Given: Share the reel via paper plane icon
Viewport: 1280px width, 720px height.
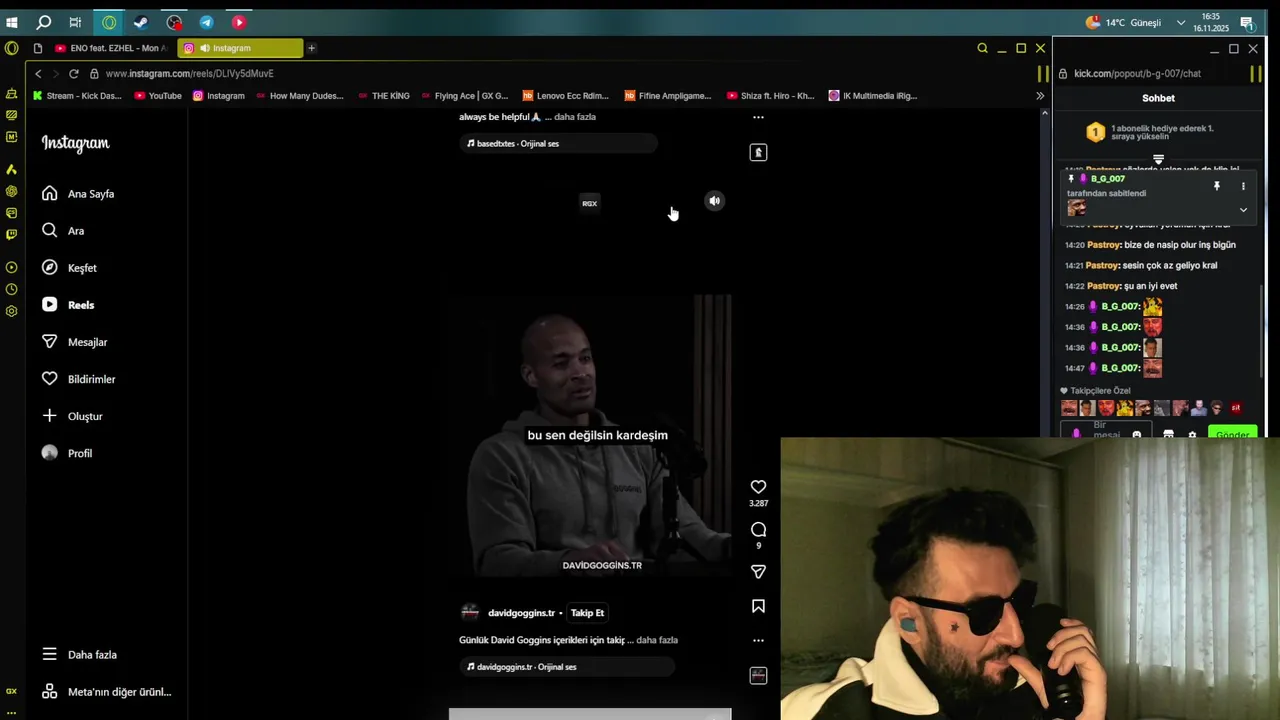Looking at the screenshot, I should tap(758, 572).
